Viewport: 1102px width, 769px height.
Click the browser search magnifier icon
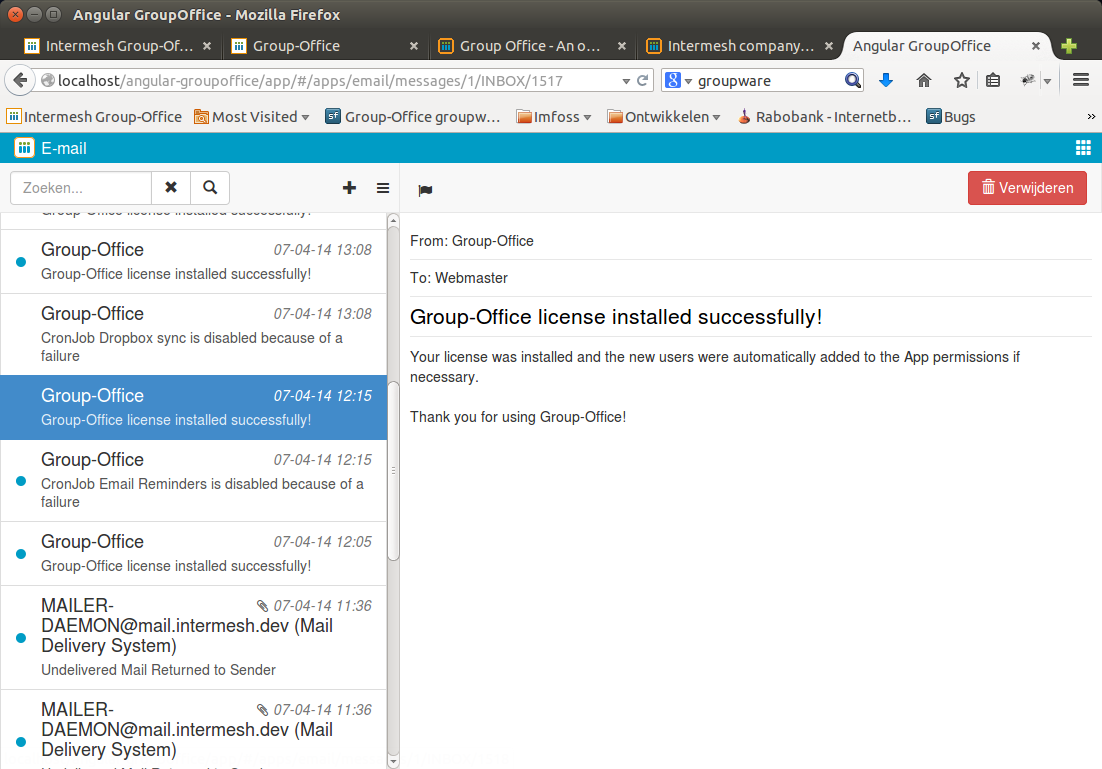tap(852, 81)
